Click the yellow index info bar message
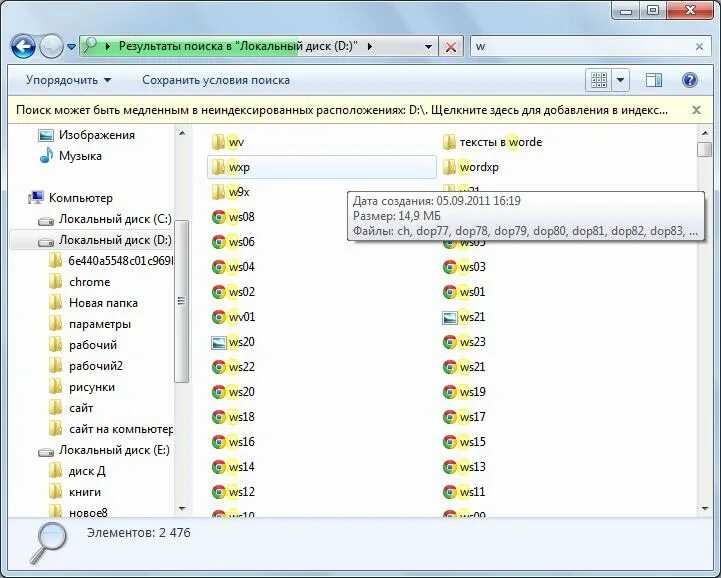Screen dimensions: 721x578 point(342,110)
